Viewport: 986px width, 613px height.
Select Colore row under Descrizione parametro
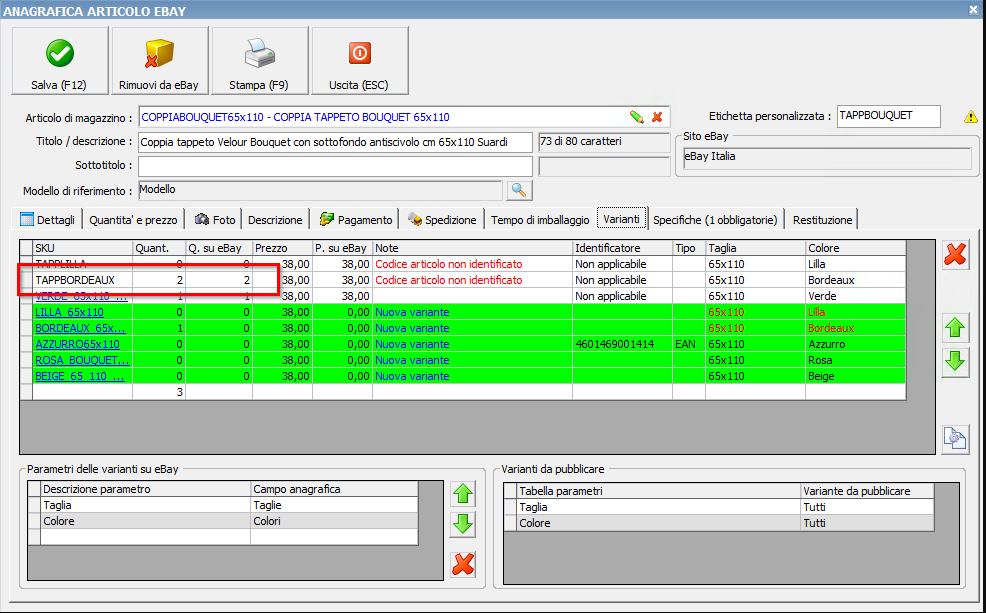[145, 521]
